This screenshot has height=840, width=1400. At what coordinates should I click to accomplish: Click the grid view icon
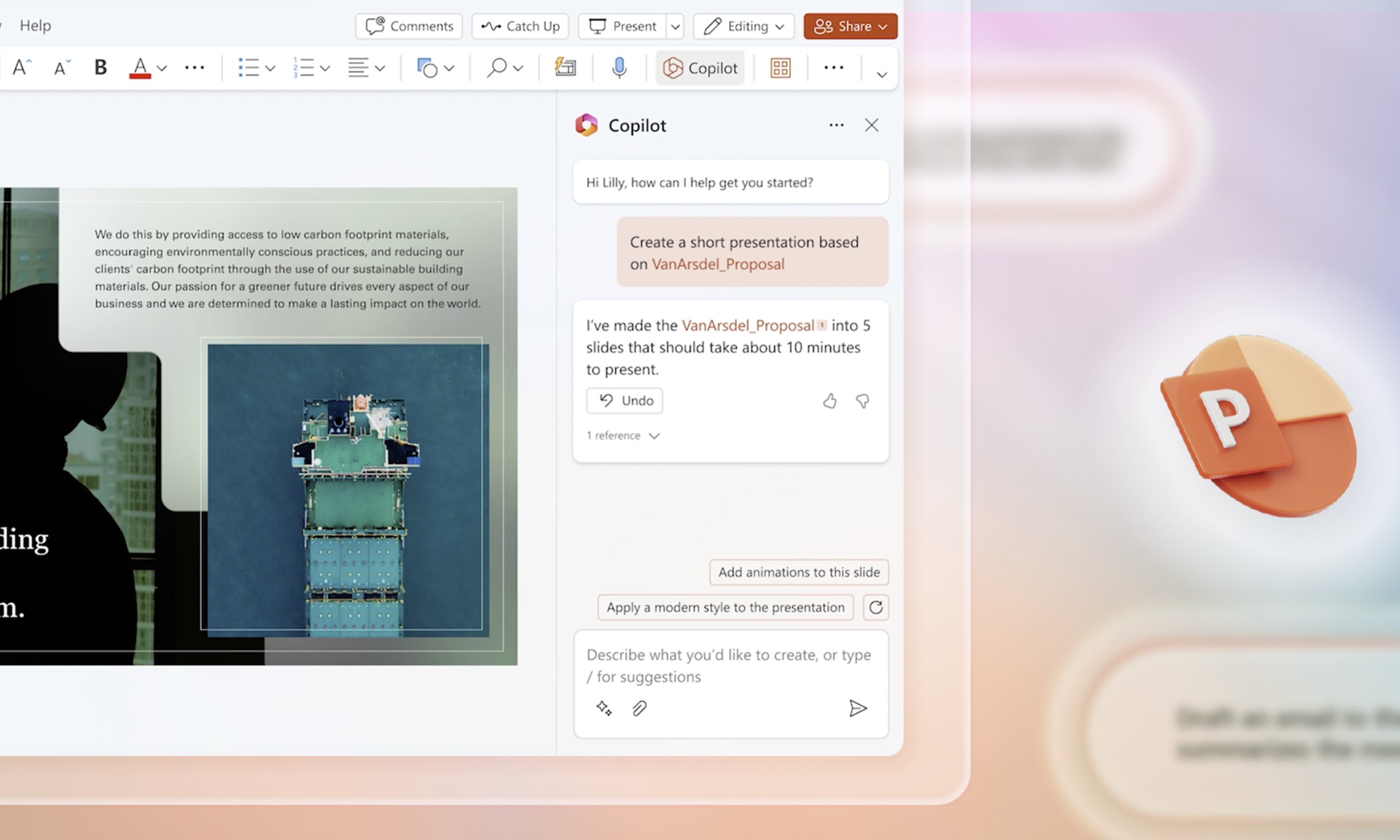point(780,68)
